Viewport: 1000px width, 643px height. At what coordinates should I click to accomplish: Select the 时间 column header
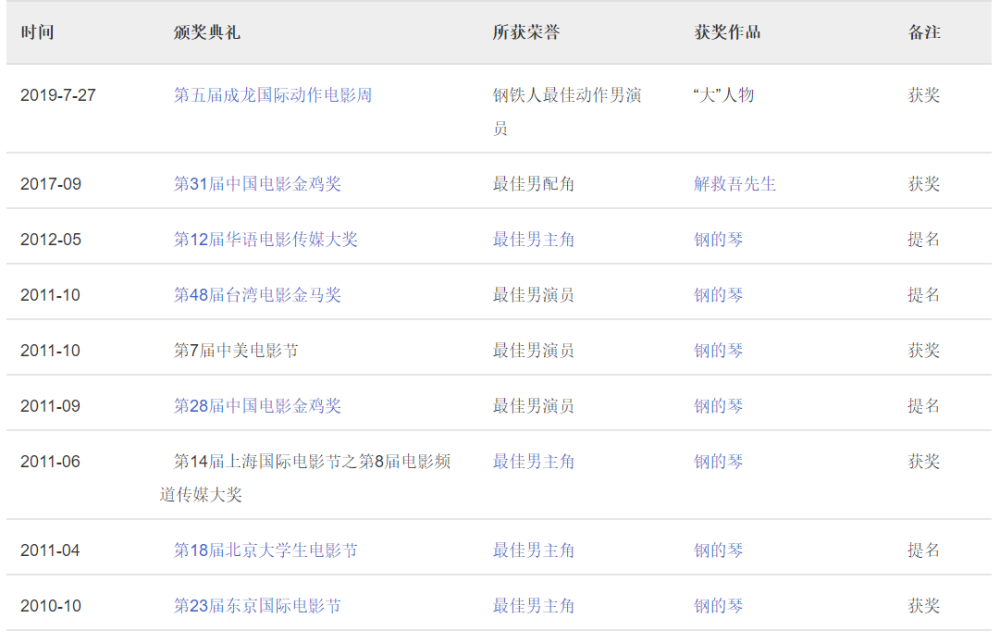click(37, 32)
